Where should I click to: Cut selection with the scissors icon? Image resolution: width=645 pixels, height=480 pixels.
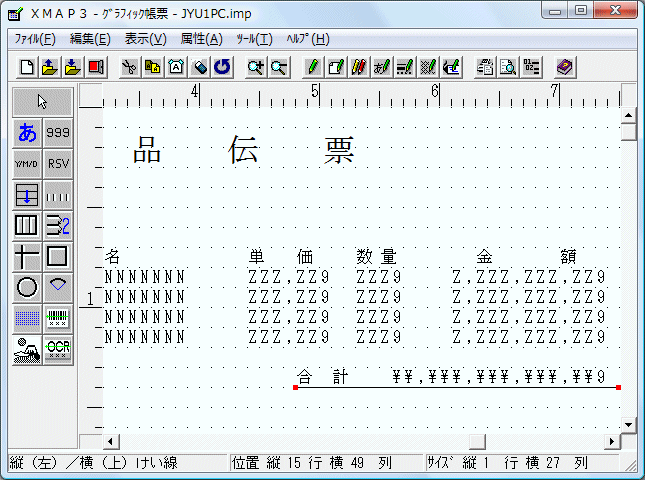click(130, 67)
